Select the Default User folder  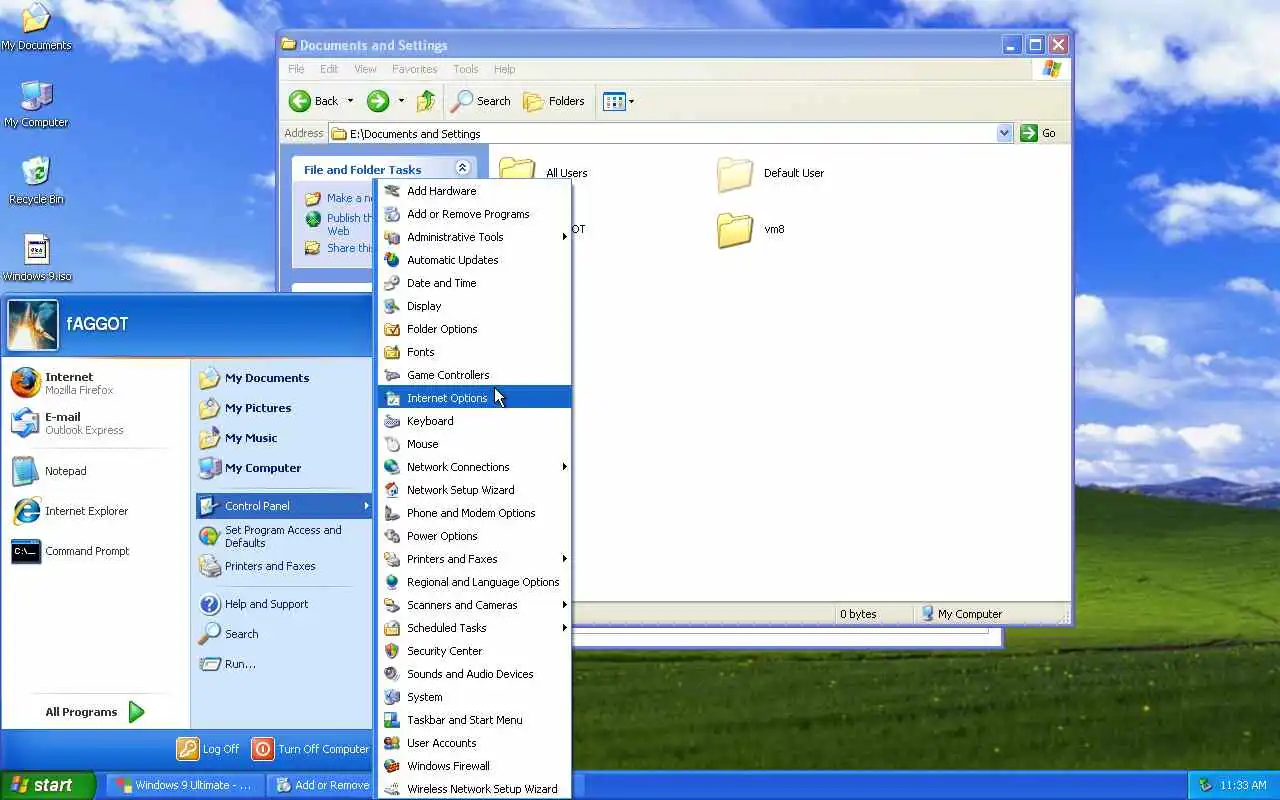(771, 174)
